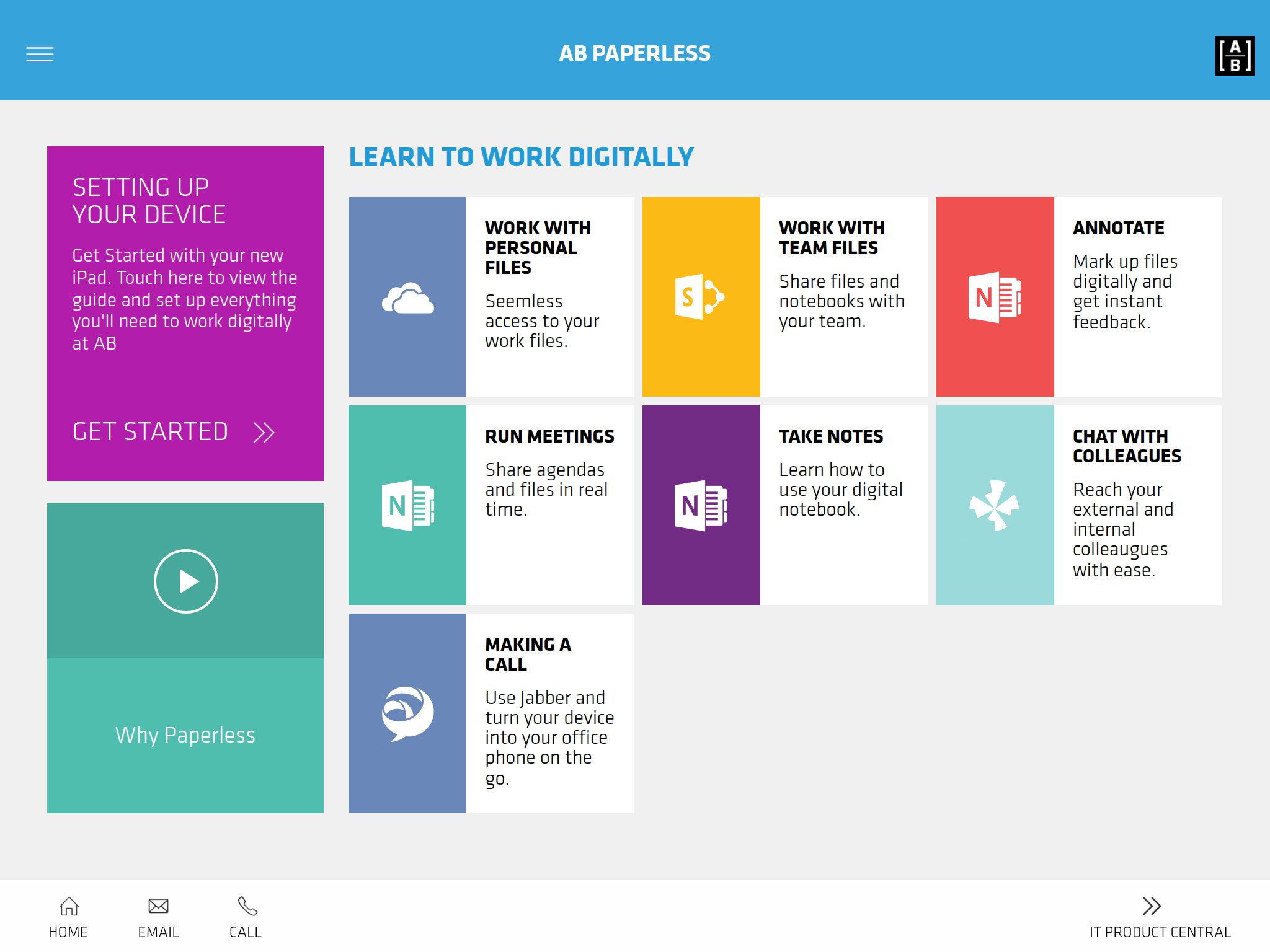Click the Why Paperless caption
This screenshot has width=1270, height=952.
(185, 735)
